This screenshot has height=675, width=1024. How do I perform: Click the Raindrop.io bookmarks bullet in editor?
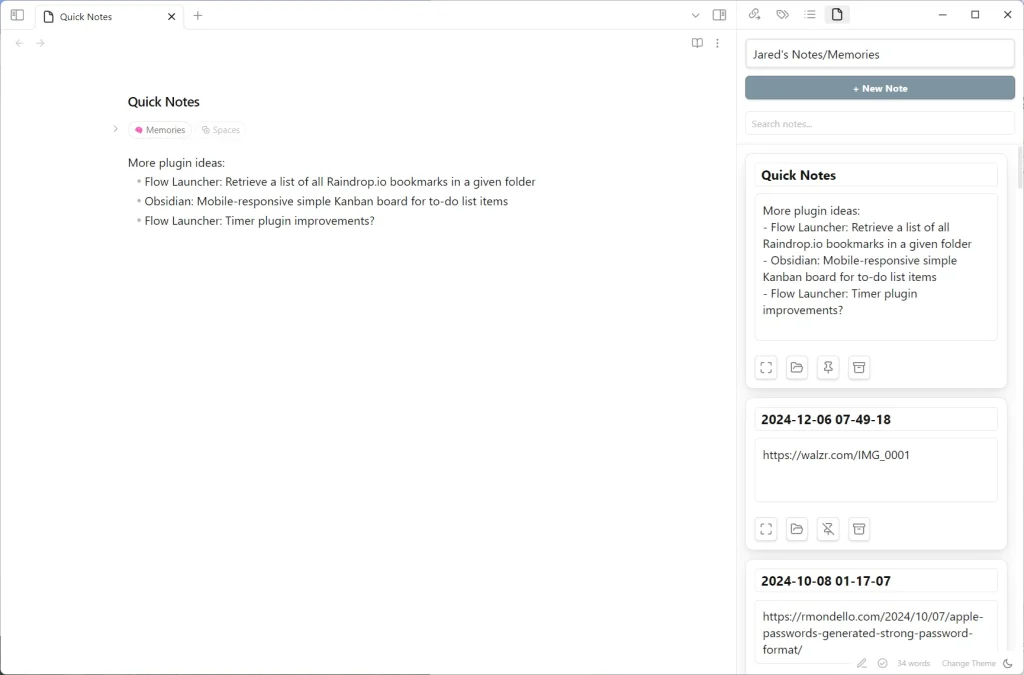click(x=340, y=181)
